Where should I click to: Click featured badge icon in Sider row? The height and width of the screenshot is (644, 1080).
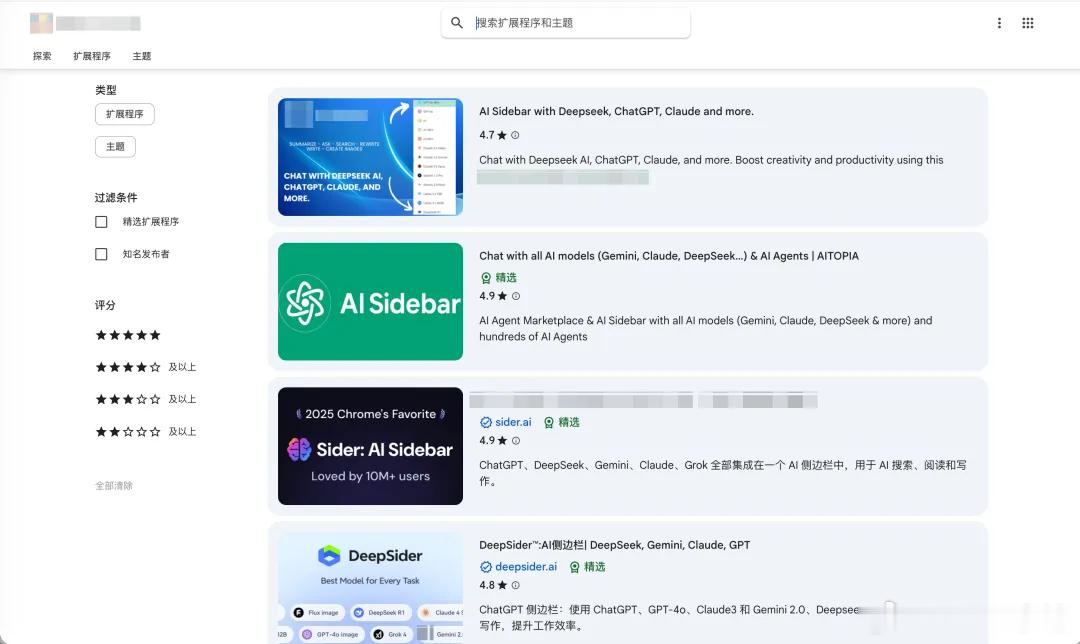tap(549, 422)
